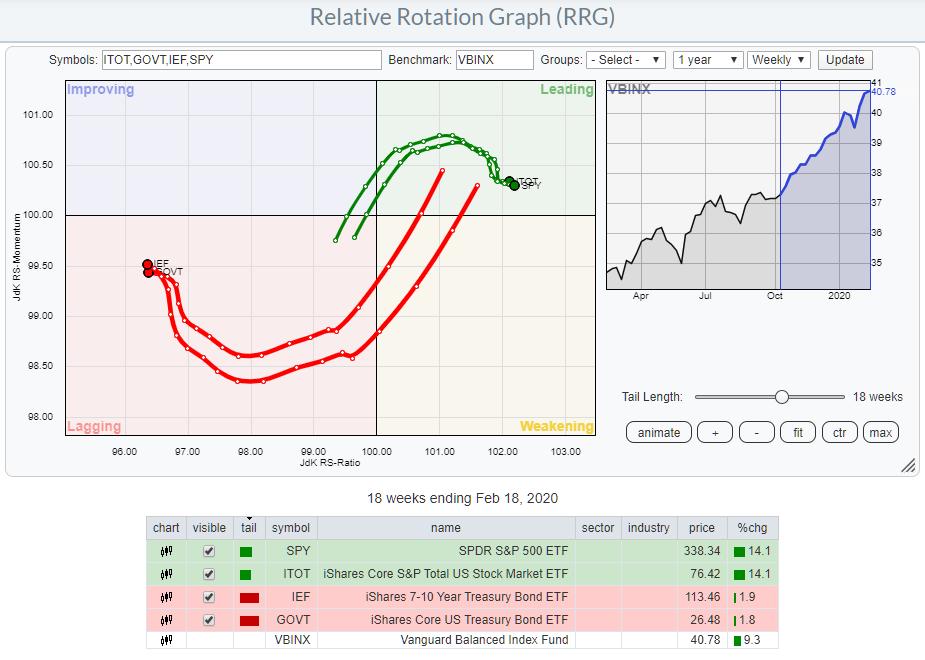The height and width of the screenshot is (660, 925).
Task: Click the minus zoom-out button
Action: [x=757, y=432]
